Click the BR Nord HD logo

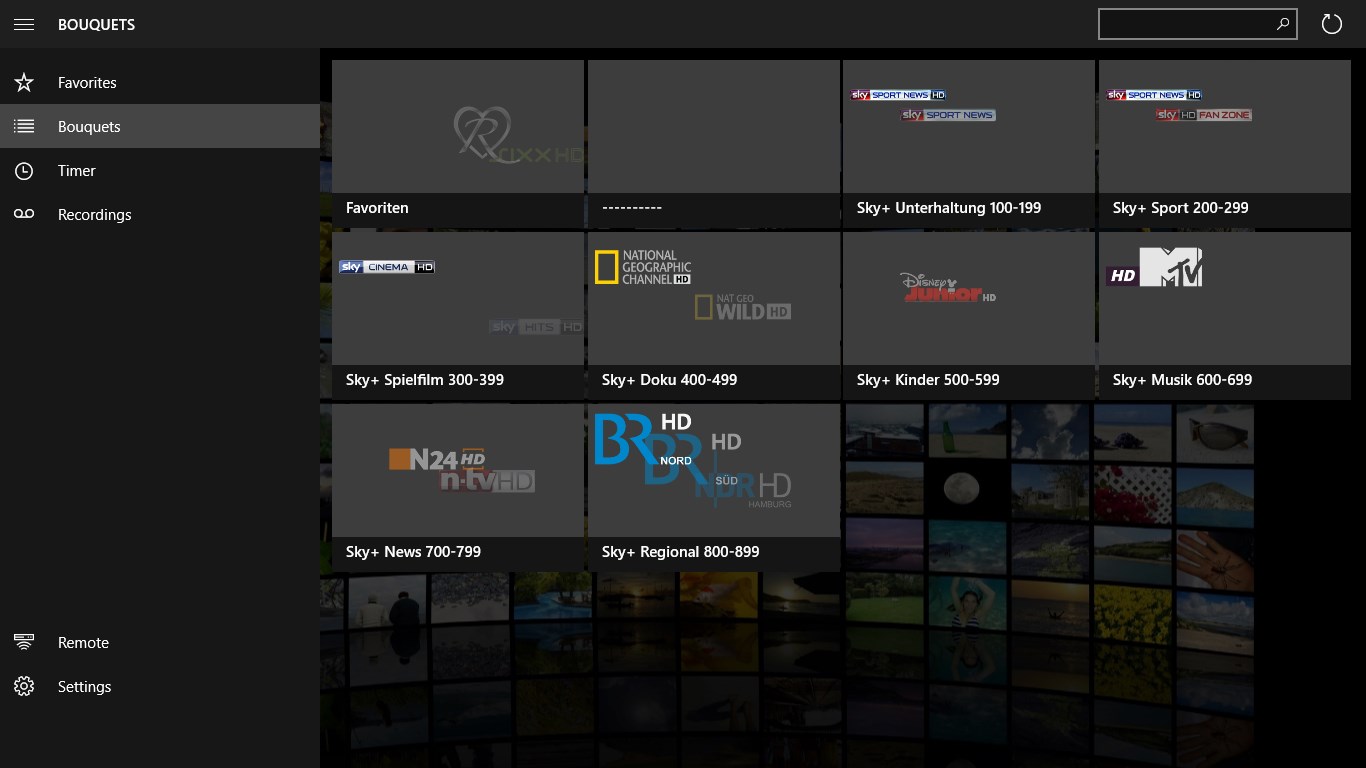point(643,439)
